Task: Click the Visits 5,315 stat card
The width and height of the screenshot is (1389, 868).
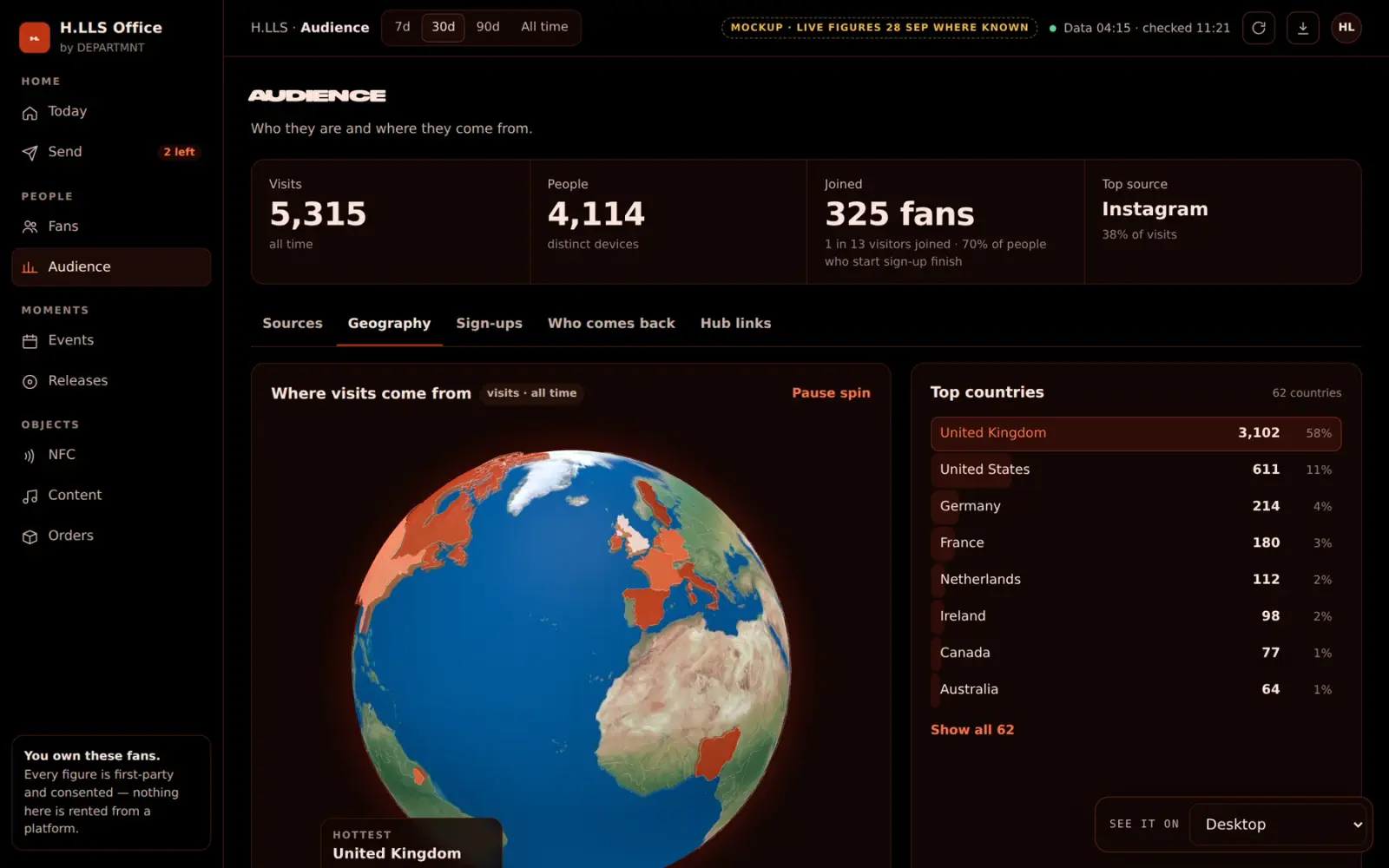Action: 391,222
